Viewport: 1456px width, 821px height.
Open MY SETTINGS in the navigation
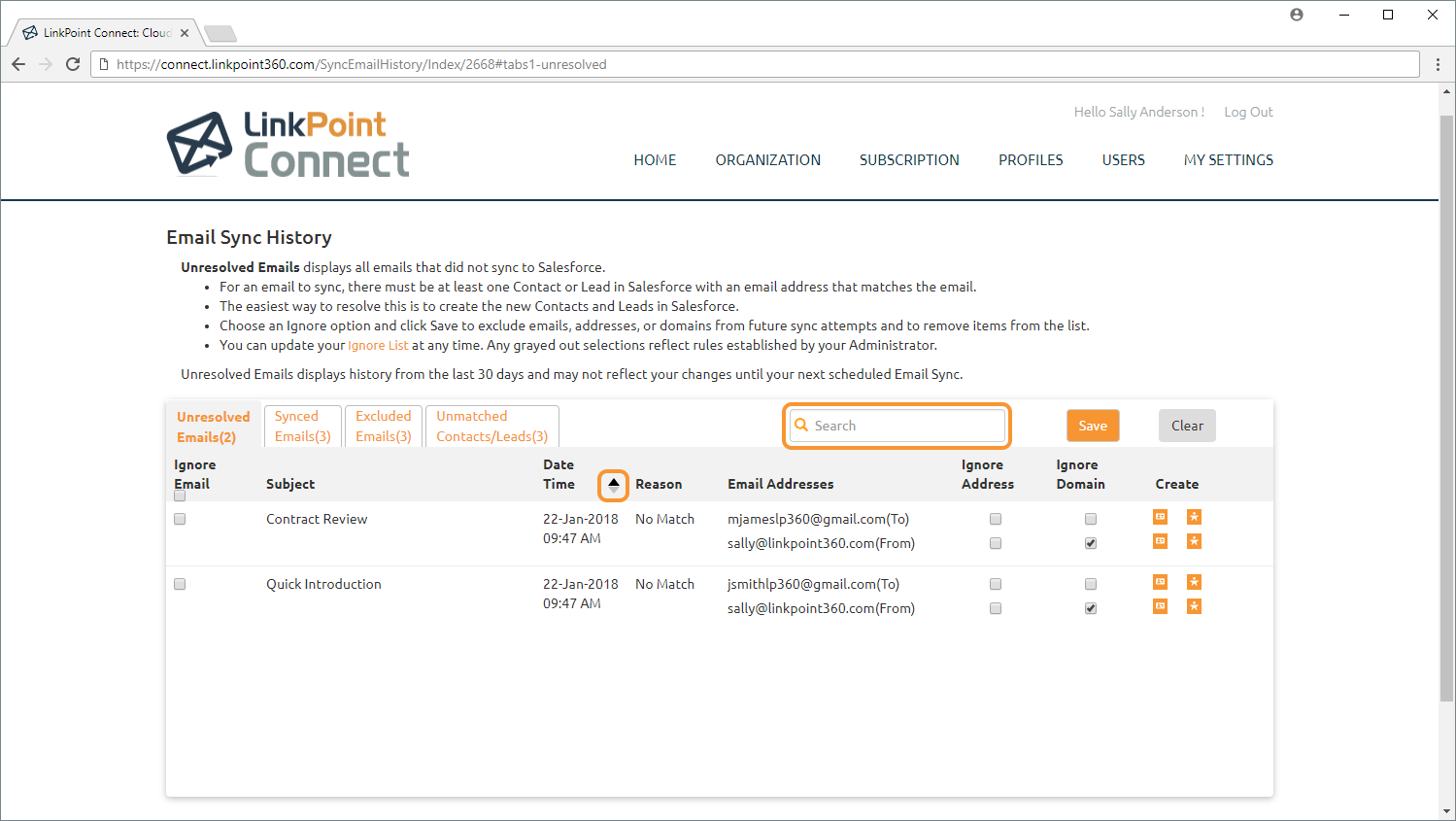(1229, 160)
